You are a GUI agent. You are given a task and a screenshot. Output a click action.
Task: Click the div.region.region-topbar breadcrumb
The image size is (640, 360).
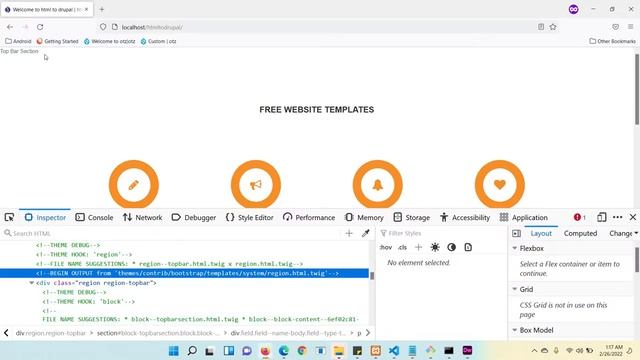click(51, 333)
